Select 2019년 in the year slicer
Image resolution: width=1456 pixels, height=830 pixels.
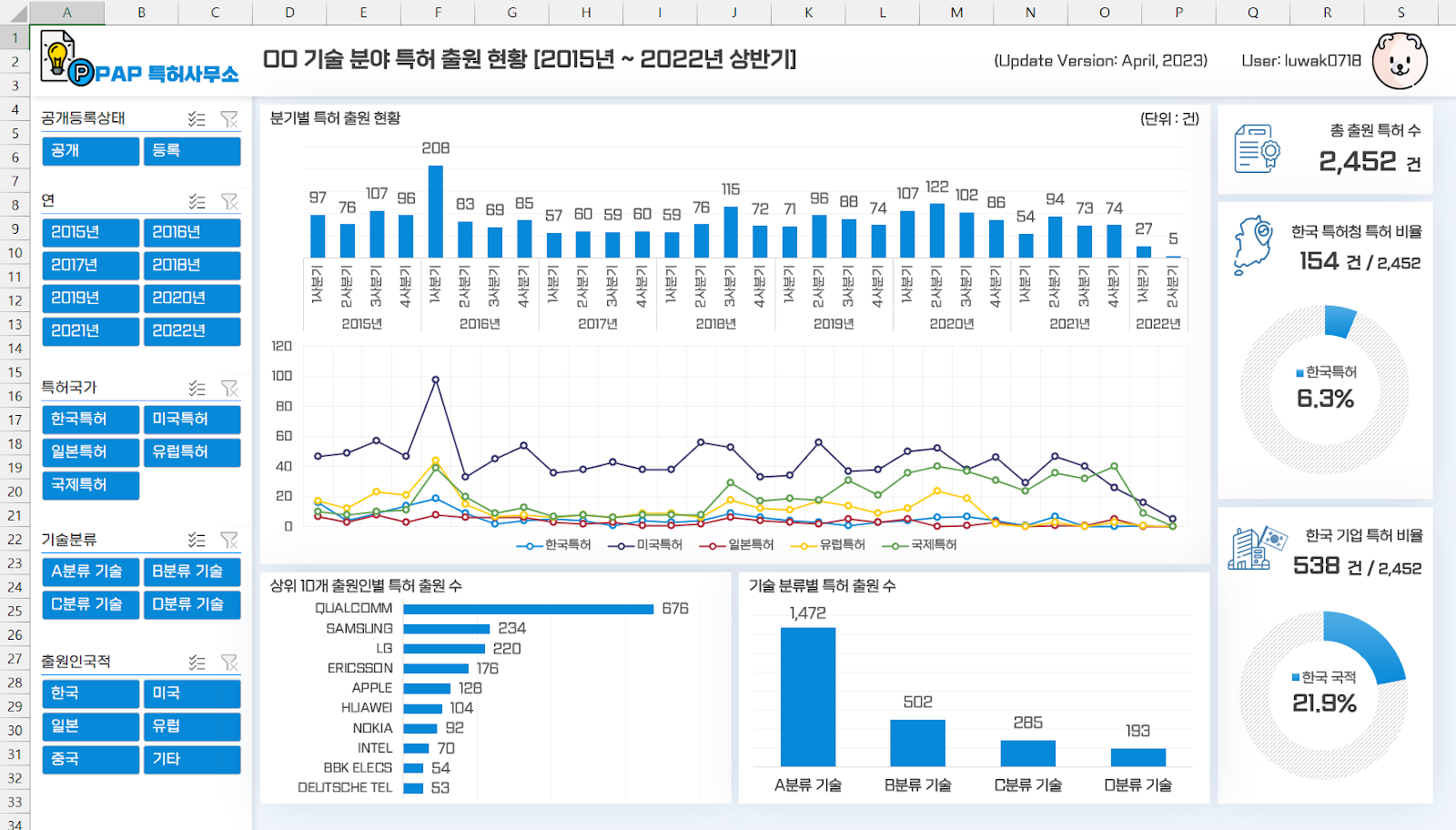click(90, 299)
